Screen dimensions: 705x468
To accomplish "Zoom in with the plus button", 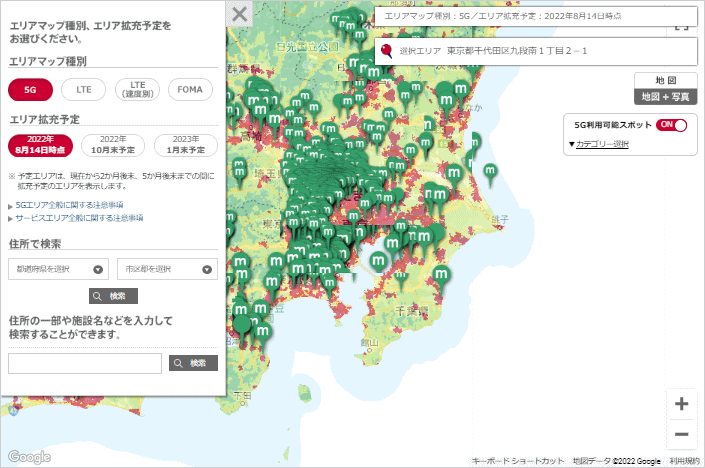I will pos(681,404).
